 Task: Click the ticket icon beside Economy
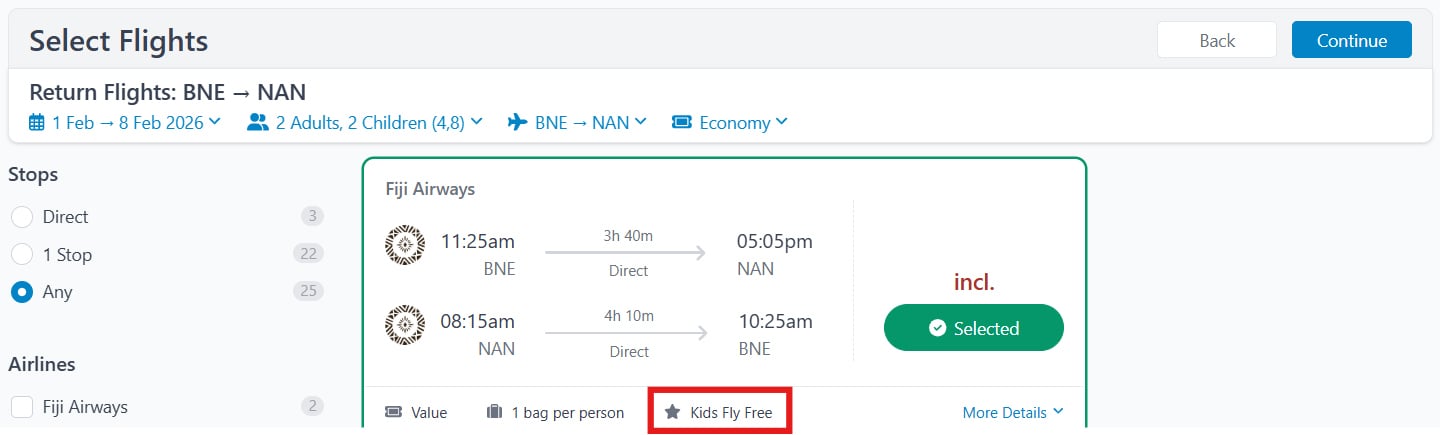coord(682,123)
